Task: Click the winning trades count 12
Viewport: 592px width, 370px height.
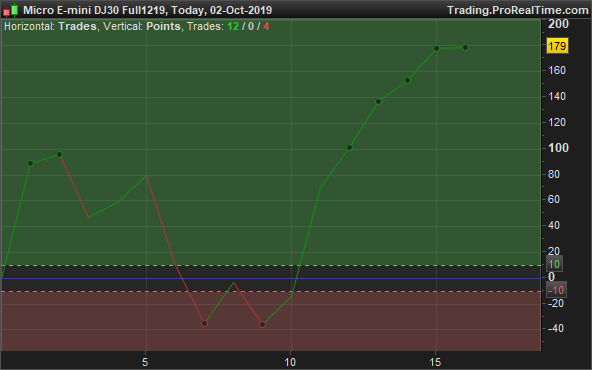Action: click(233, 26)
